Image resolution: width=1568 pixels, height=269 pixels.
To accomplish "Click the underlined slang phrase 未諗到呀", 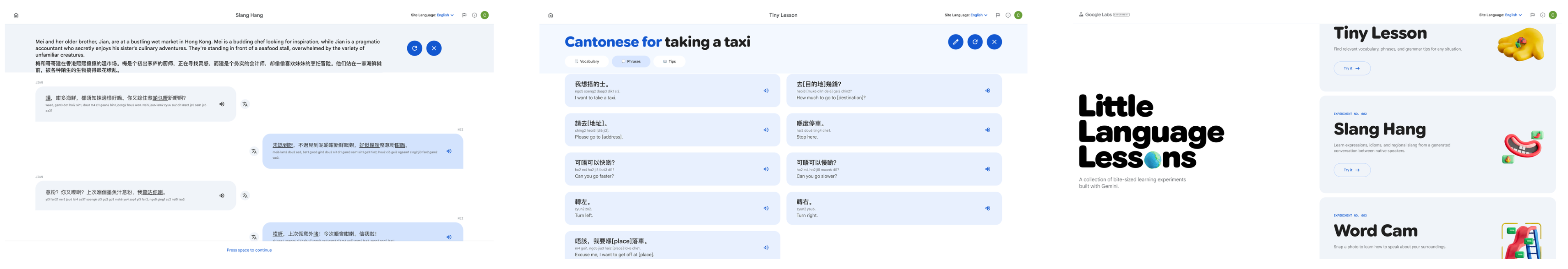I will pyautogui.click(x=282, y=145).
